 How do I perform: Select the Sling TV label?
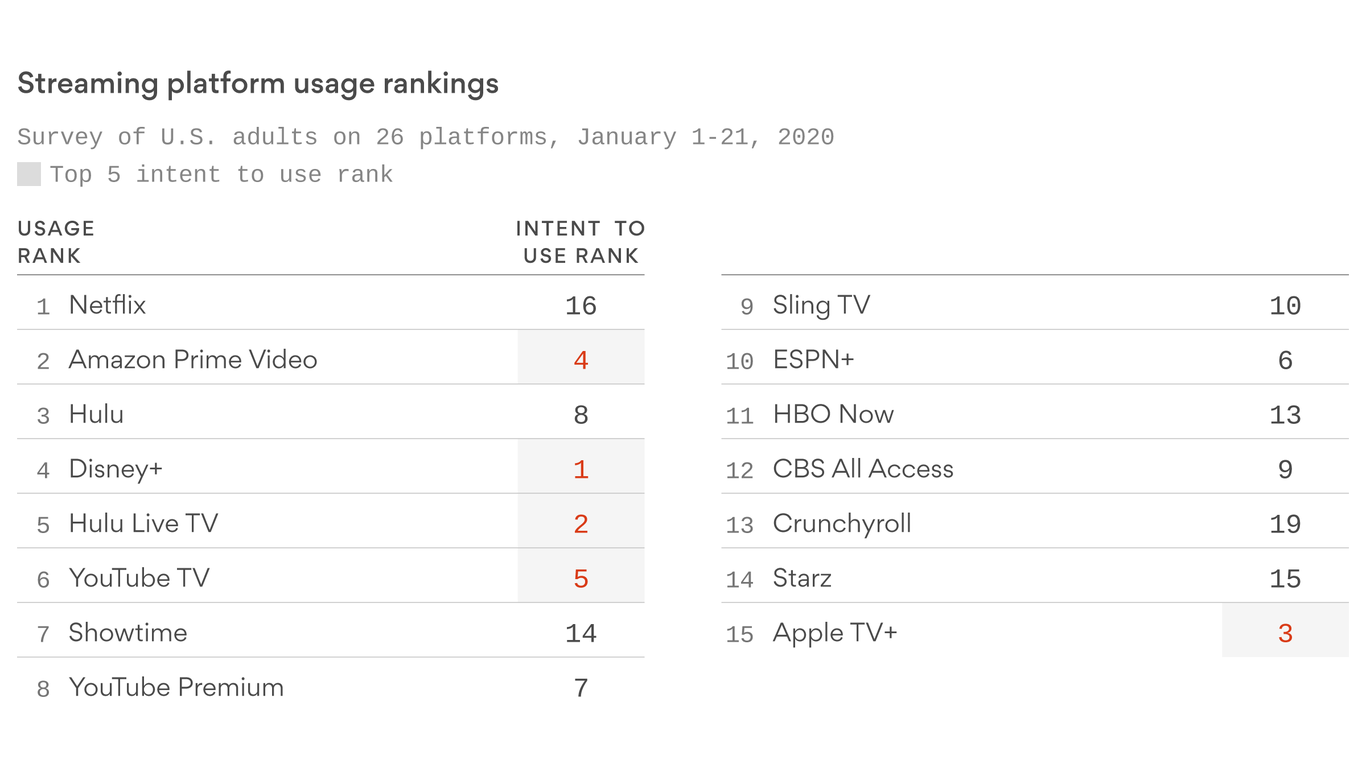(821, 305)
